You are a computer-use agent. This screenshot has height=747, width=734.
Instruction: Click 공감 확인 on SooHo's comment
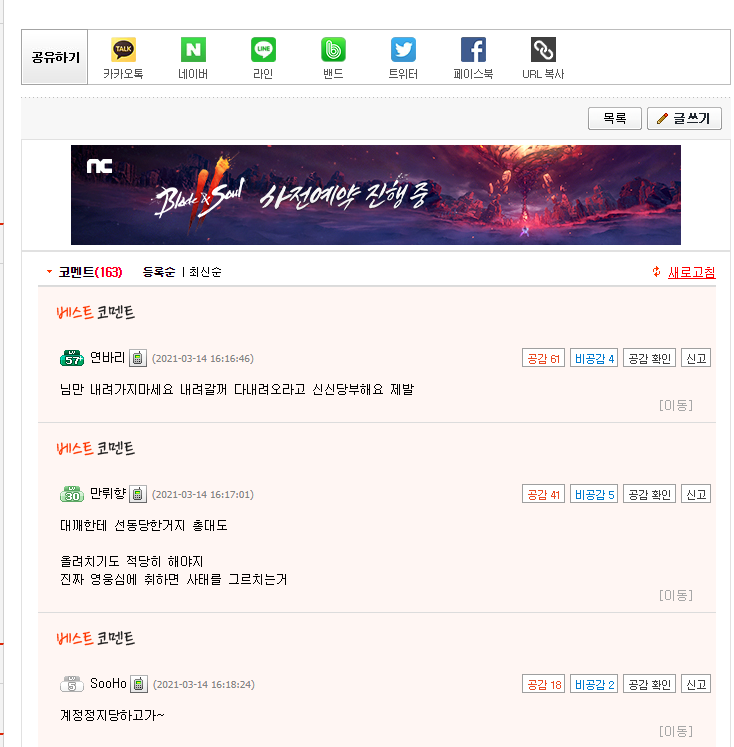pos(649,685)
